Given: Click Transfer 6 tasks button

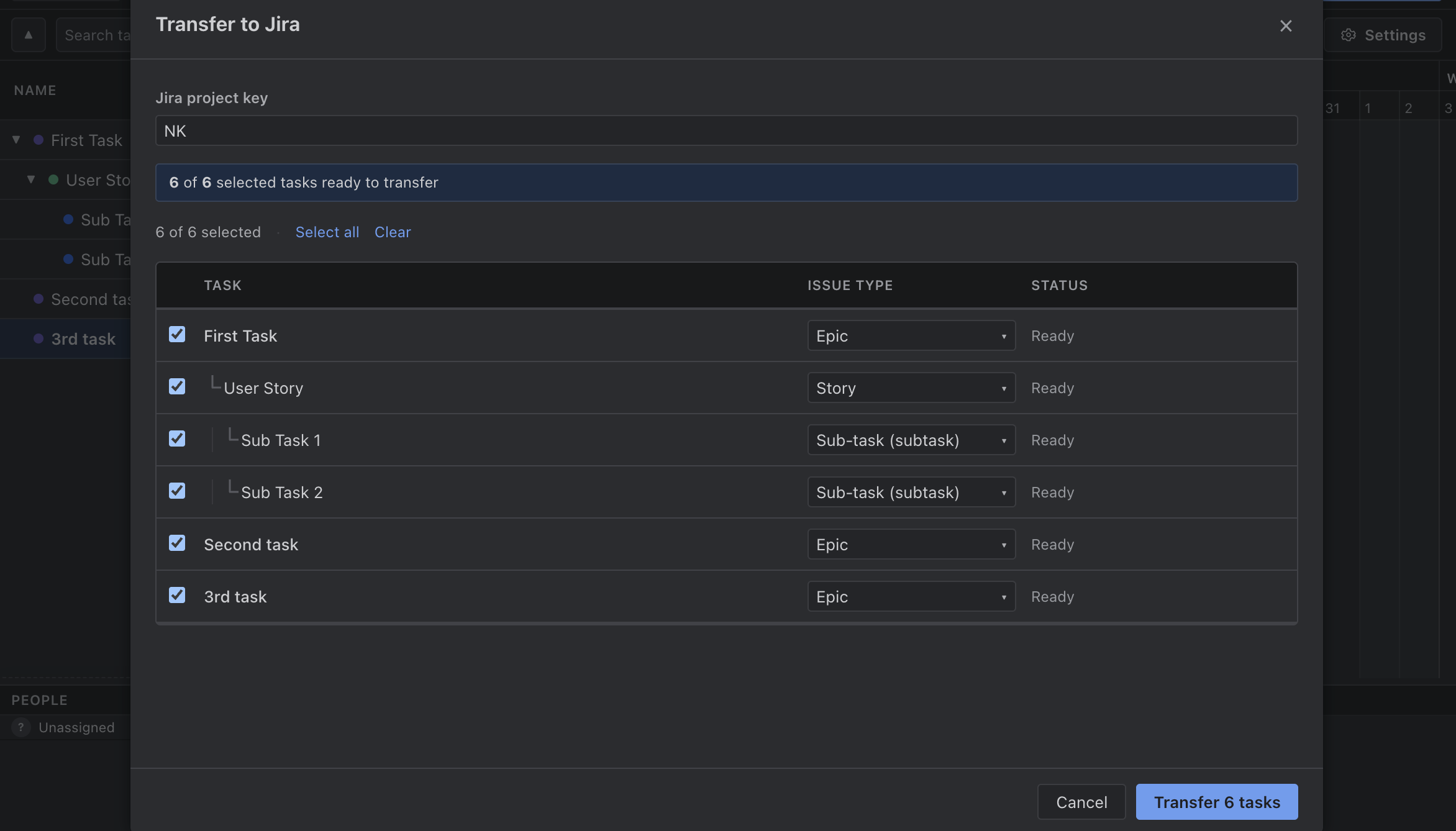Looking at the screenshot, I should [1217, 802].
